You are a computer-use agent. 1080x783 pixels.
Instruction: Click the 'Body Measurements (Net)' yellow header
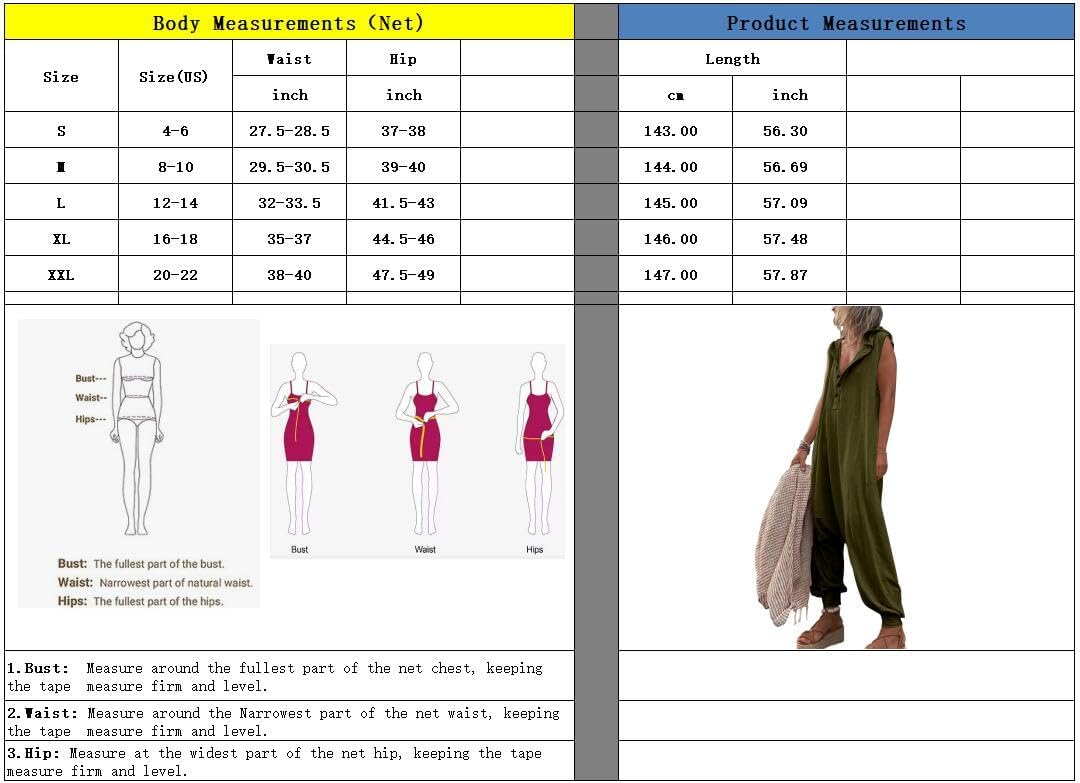pyautogui.click(x=289, y=23)
